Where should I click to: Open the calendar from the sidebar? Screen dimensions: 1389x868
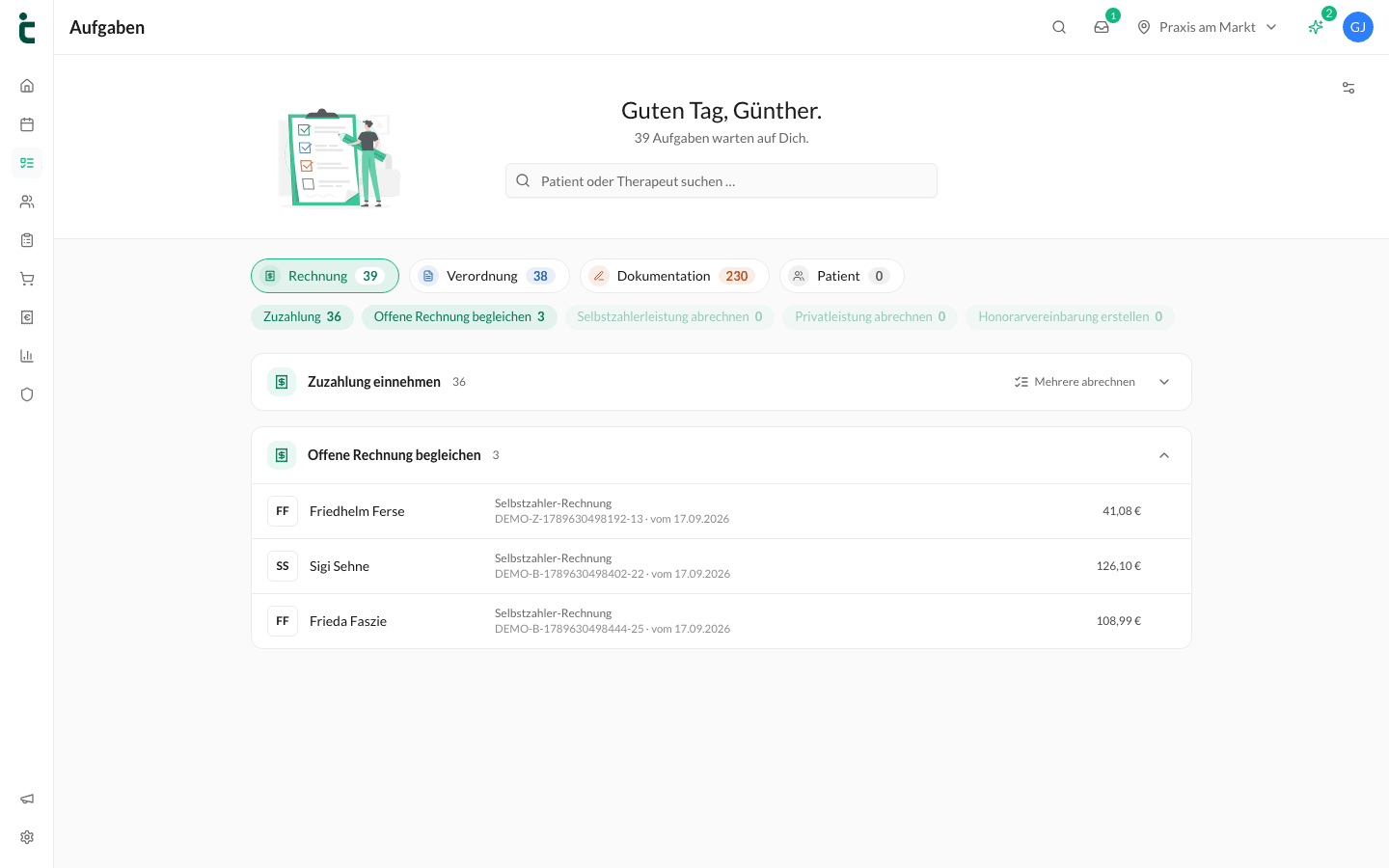pos(27,124)
